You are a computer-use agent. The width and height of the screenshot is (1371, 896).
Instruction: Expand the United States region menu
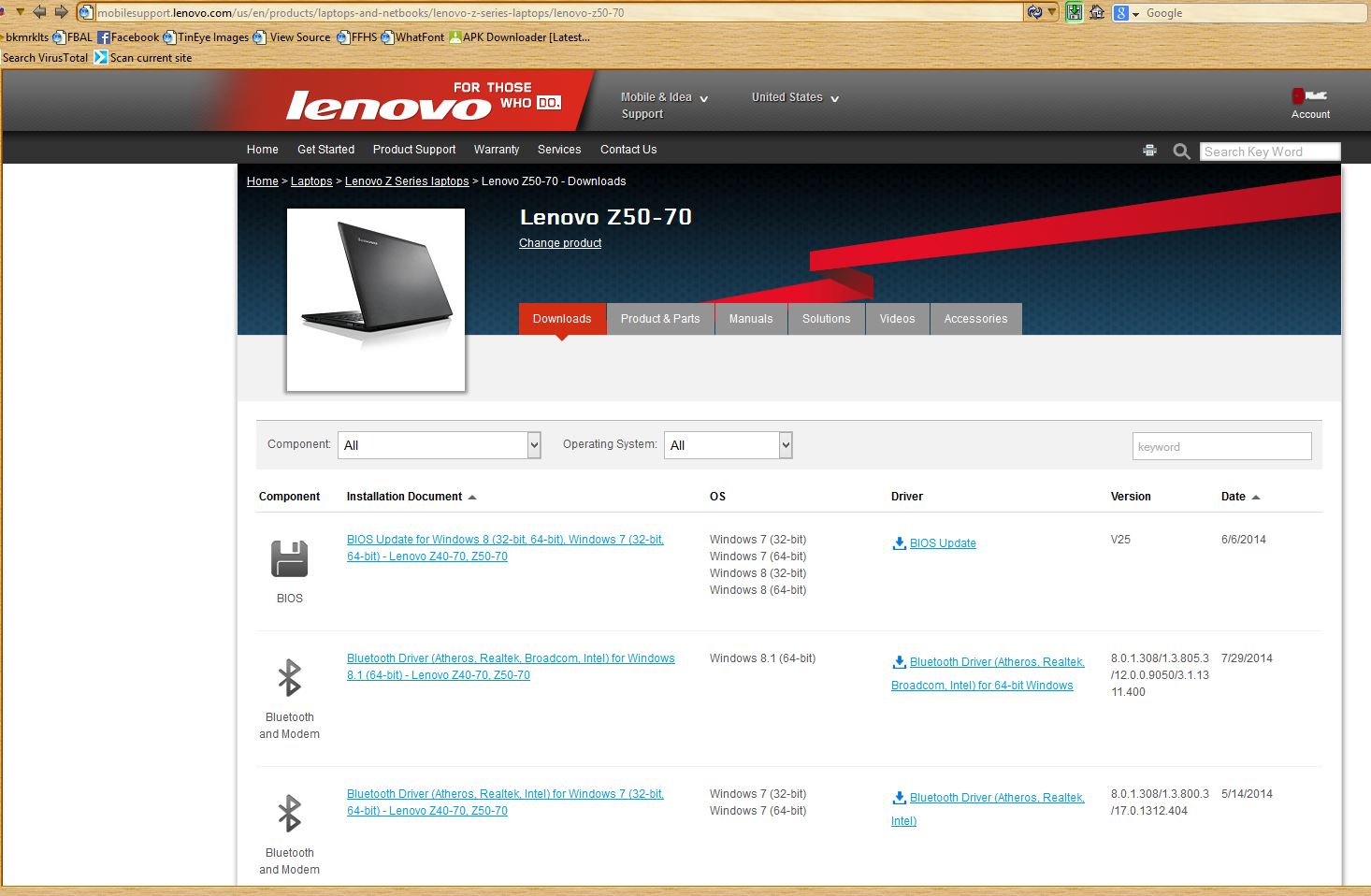pos(795,97)
